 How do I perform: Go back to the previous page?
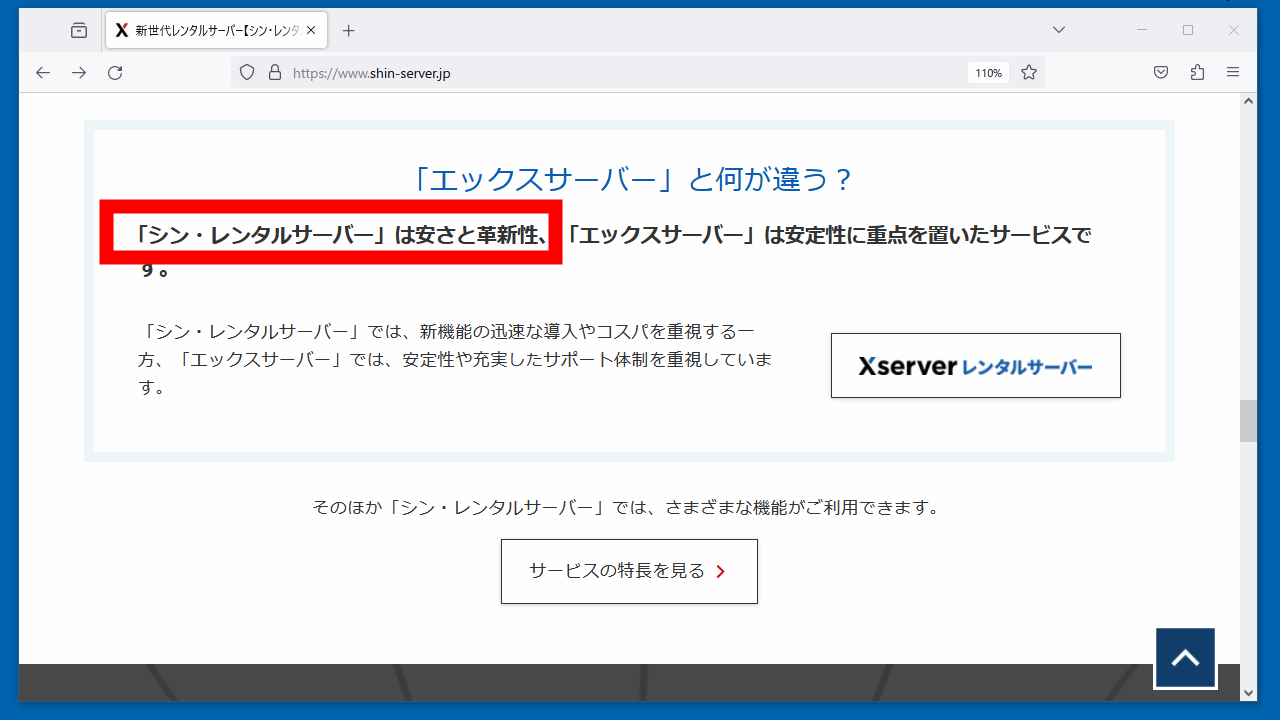click(x=42, y=73)
